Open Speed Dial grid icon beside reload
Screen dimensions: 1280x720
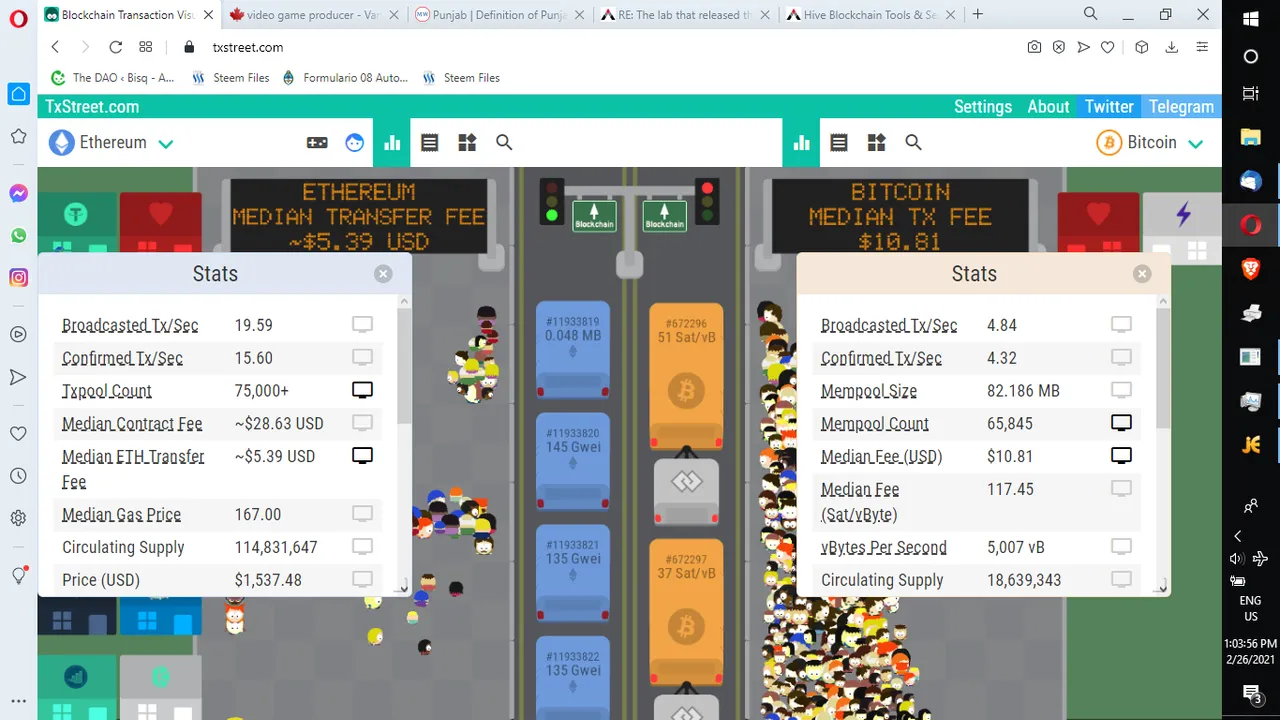(x=146, y=47)
